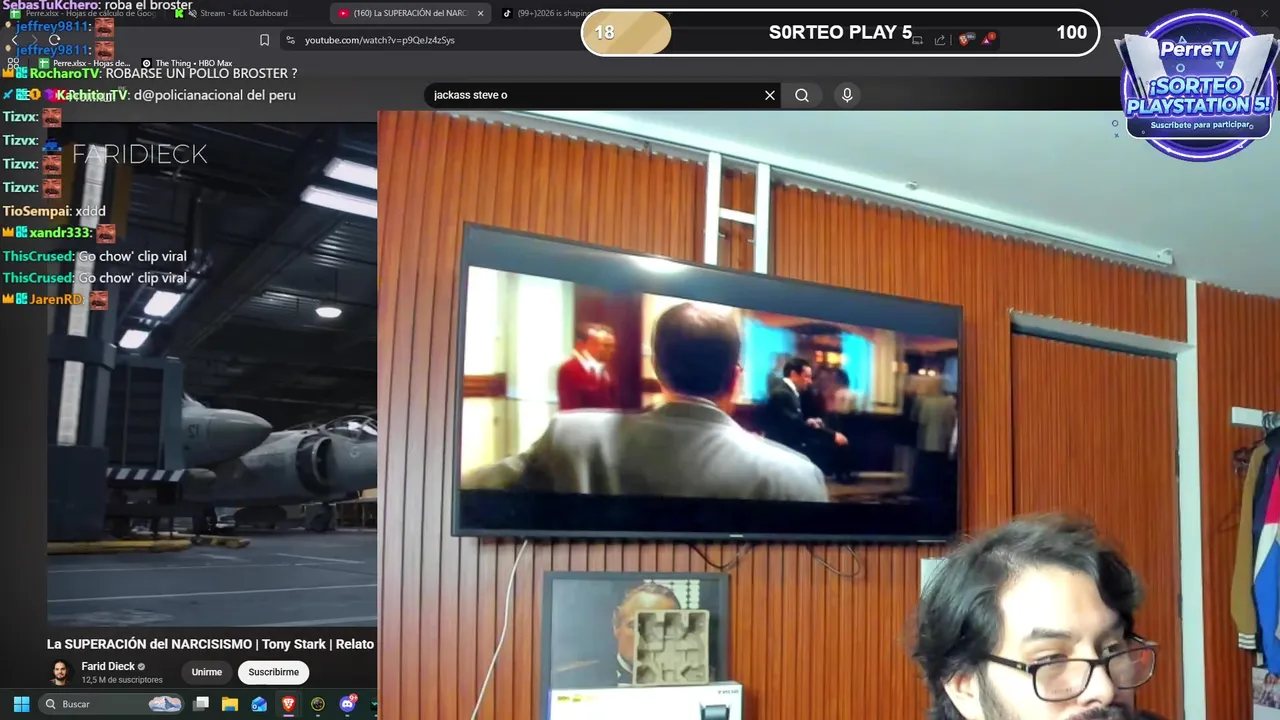Open Outlook from taskbar
Screen dimensions: 1280x720
[259, 704]
